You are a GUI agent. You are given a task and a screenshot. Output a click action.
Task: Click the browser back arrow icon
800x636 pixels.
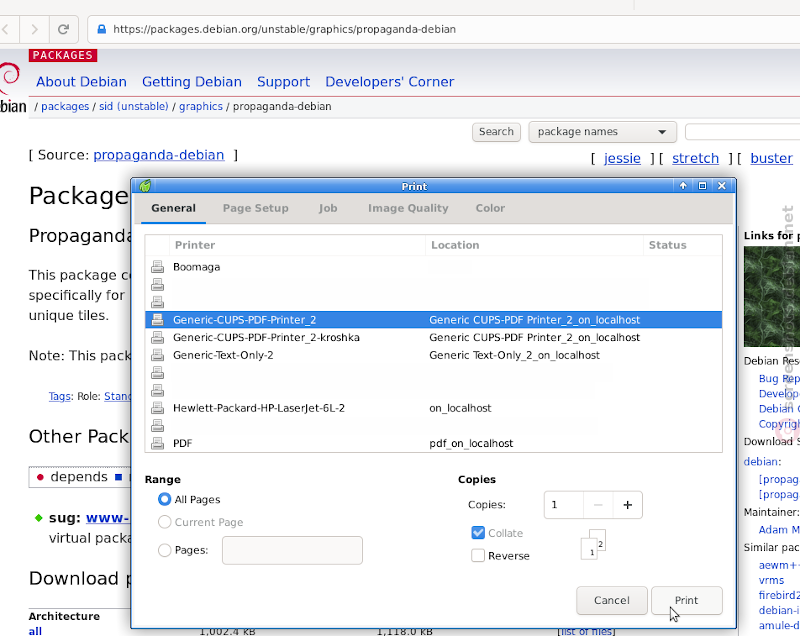pyautogui.click(x=5, y=29)
